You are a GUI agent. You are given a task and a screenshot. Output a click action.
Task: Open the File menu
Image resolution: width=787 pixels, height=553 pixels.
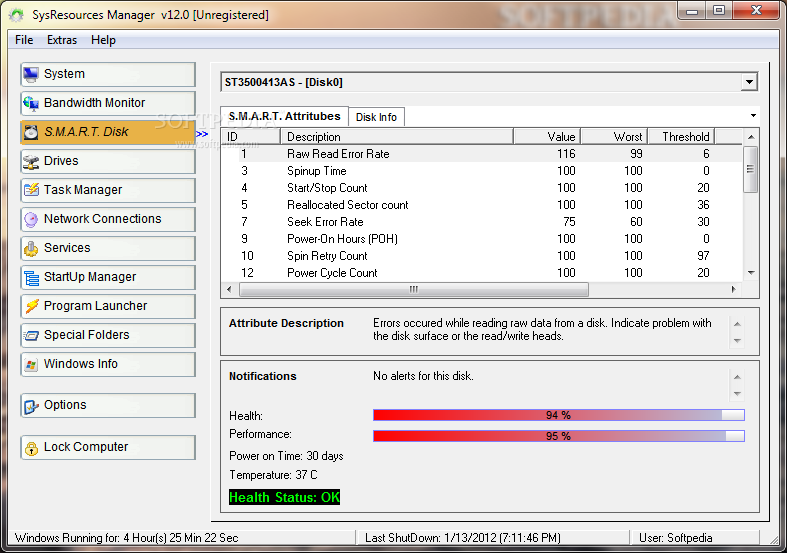(24, 40)
